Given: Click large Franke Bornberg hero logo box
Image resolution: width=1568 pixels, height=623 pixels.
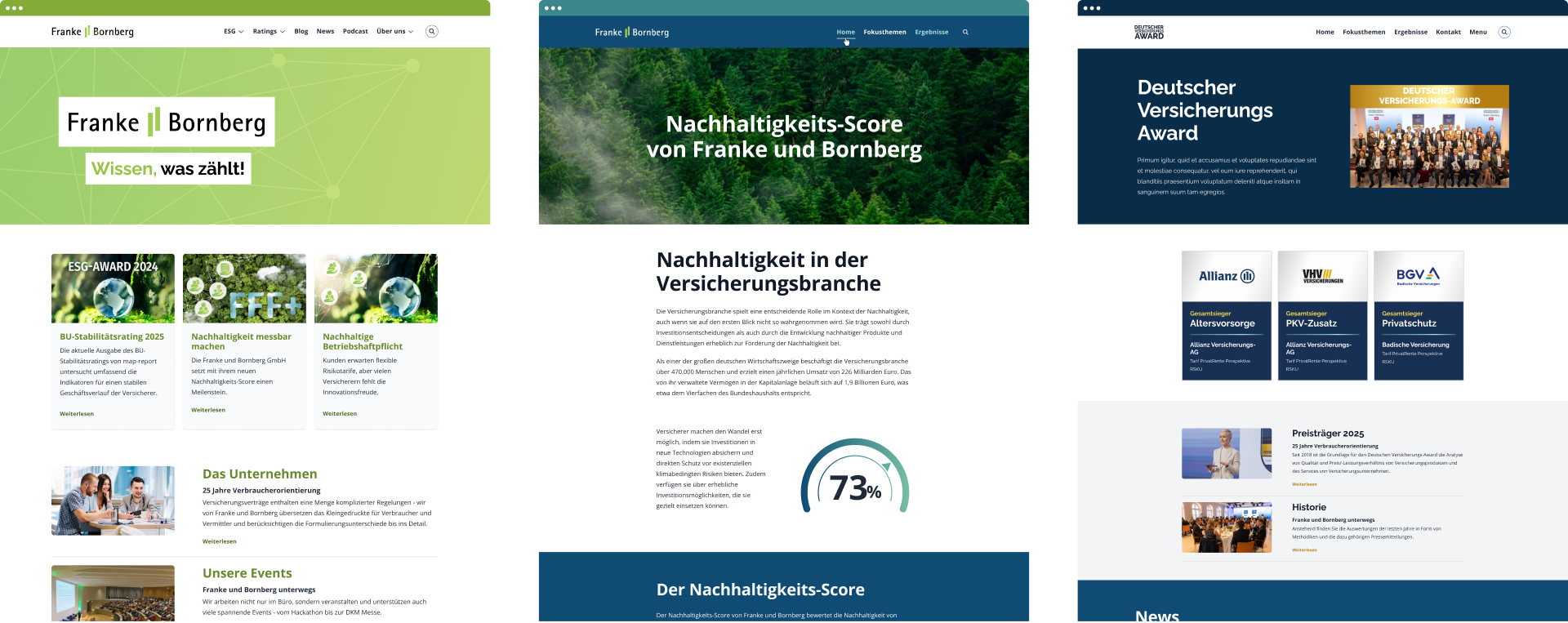Looking at the screenshot, I should click(x=167, y=122).
